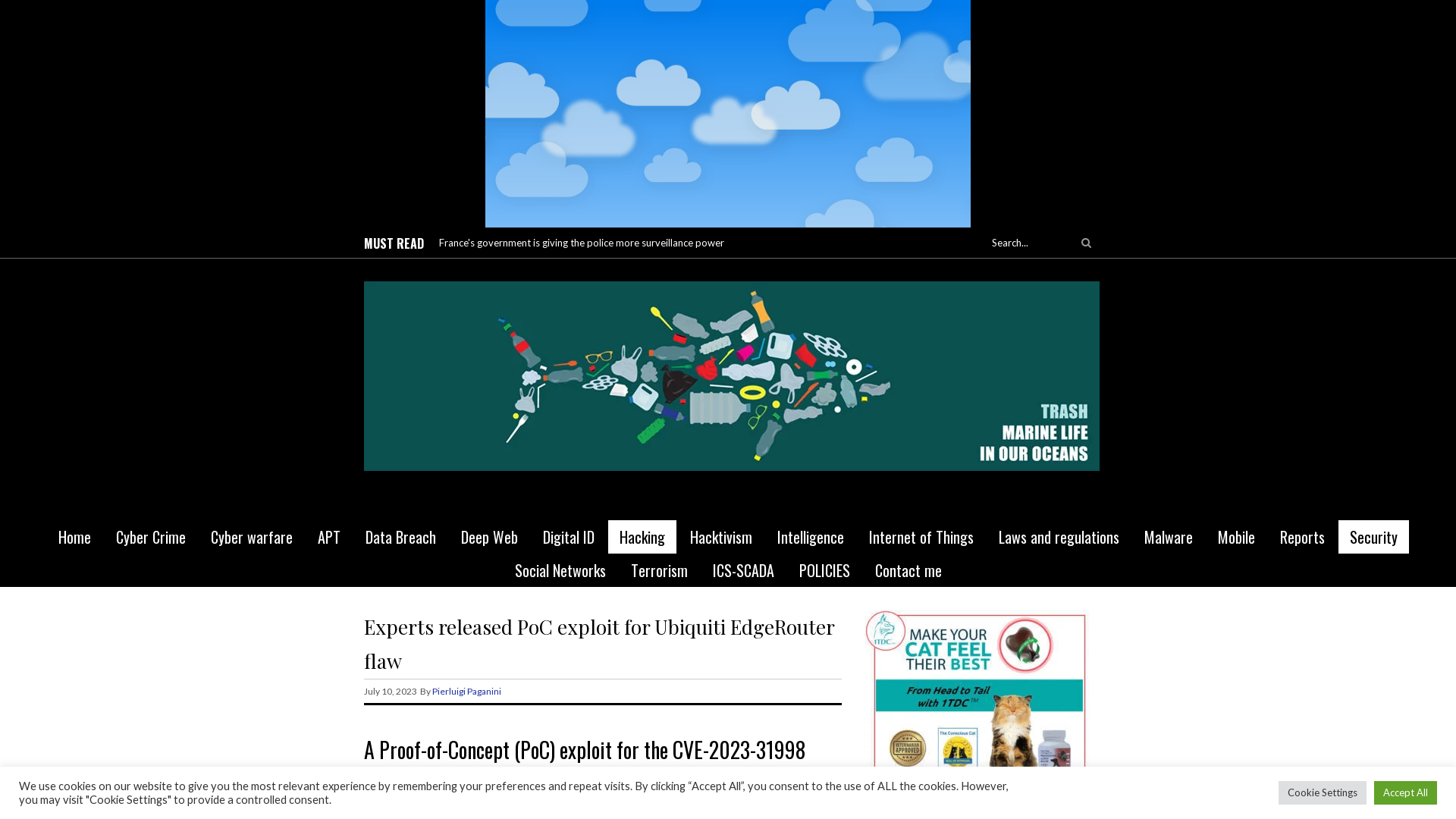Open the ICS-SCADA menu item
This screenshot has width=1456, height=819.
click(x=742, y=570)
